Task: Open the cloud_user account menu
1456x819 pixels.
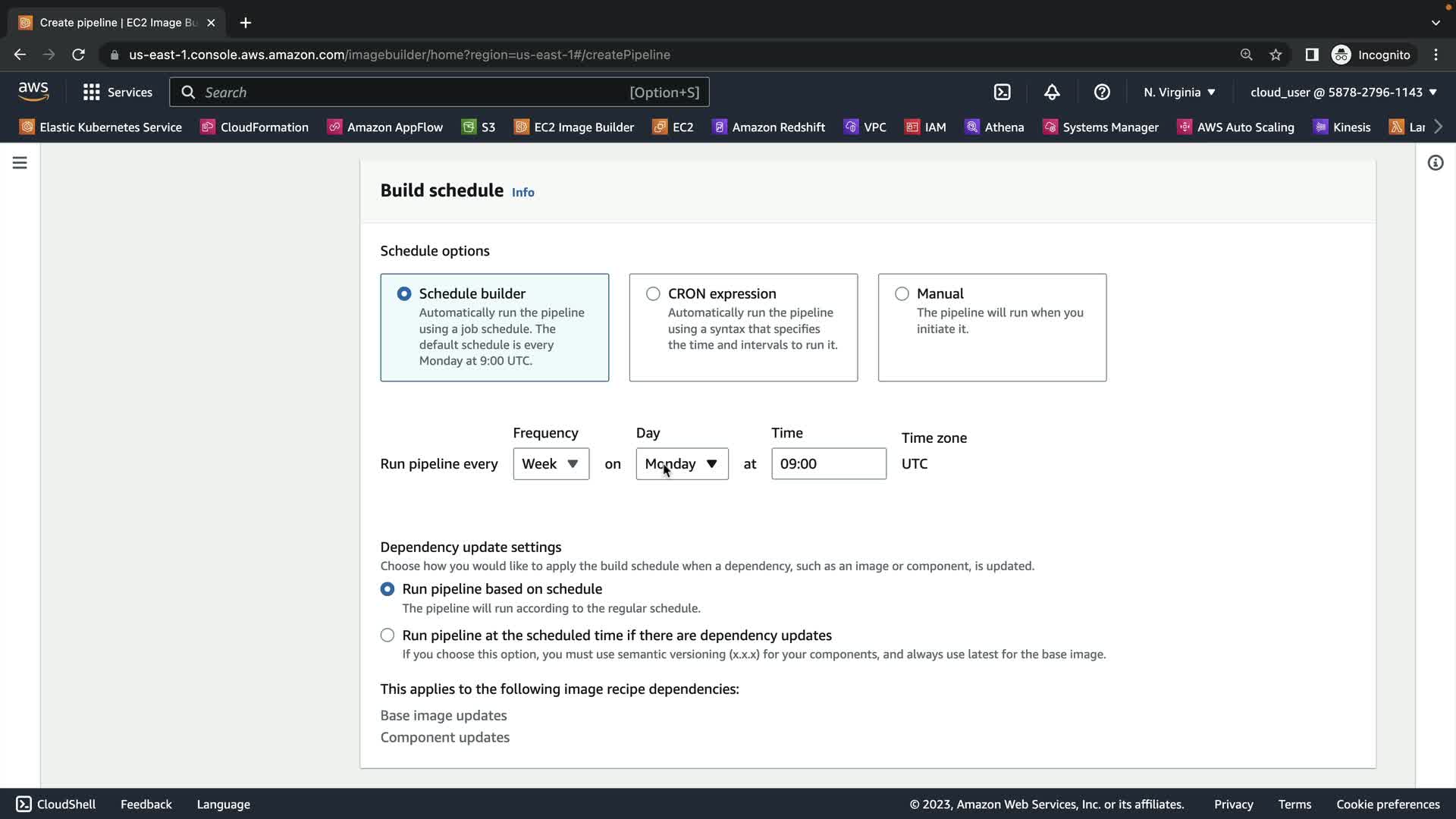Action: pyautogui.click(x=1343, y=93)
